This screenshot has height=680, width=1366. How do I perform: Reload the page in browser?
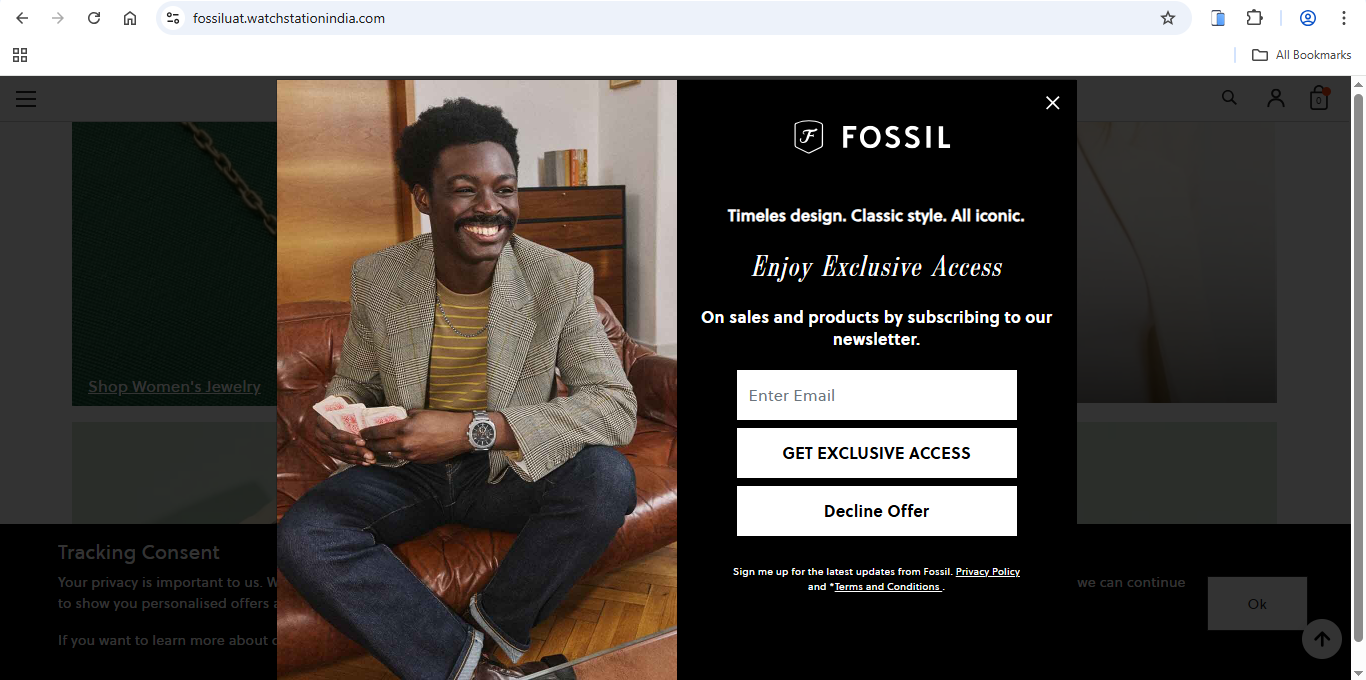pos(94,18)
